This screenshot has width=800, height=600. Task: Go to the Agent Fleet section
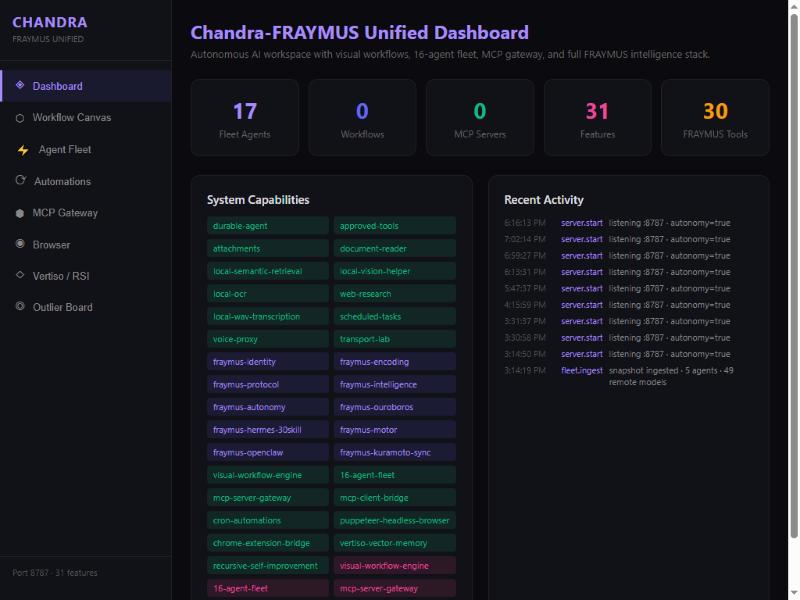pyautogui.click(x=86, y=149)
